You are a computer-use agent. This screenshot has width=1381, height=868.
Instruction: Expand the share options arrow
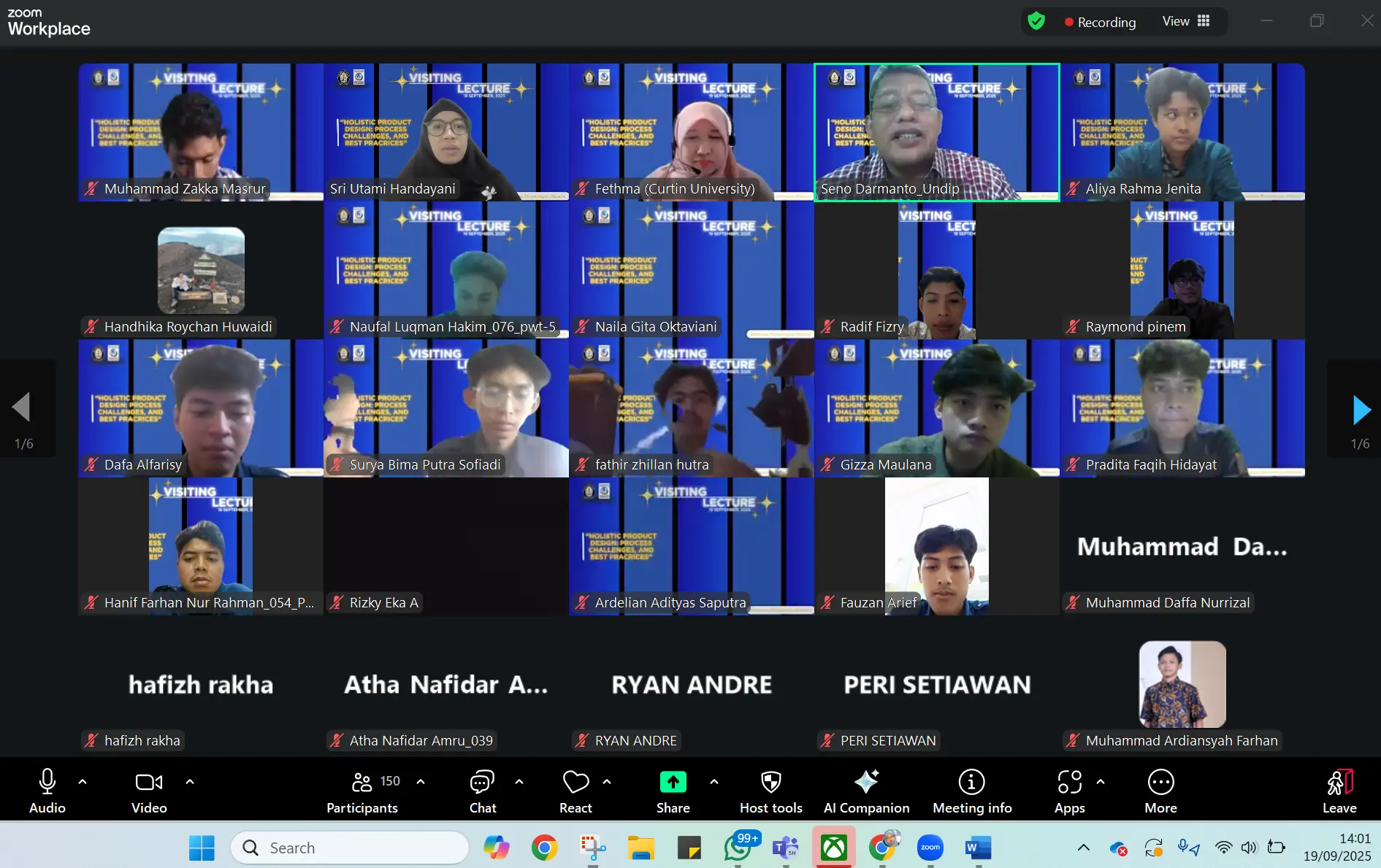(x=714, y=782)
